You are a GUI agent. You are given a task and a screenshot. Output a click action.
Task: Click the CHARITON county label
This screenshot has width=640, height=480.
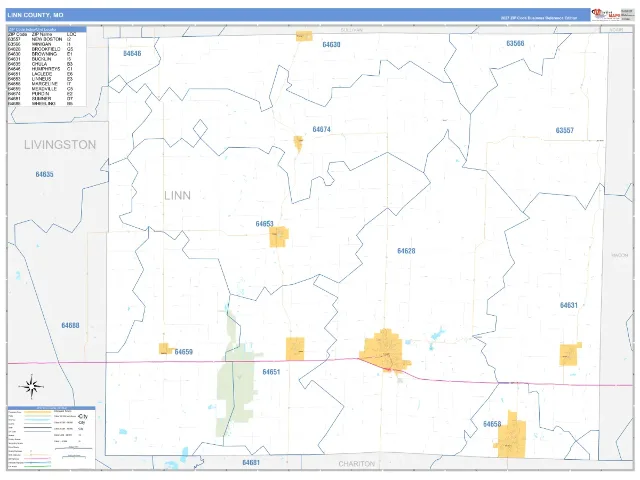coord(356,464)
